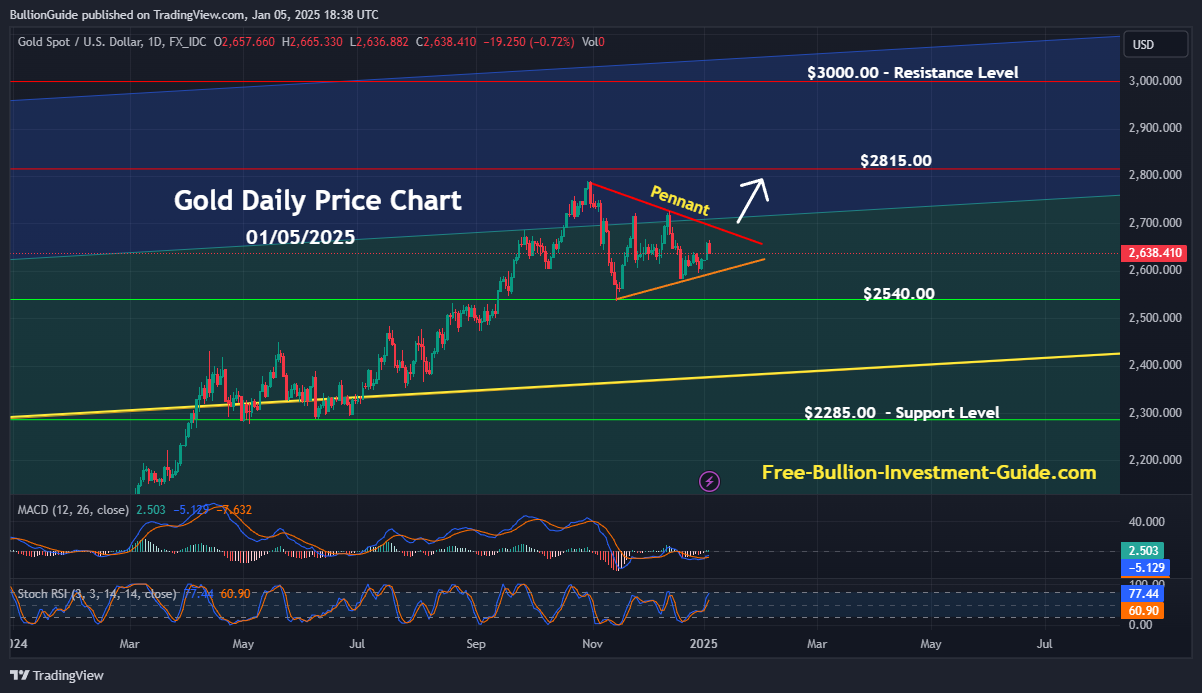
Task: Open the Free-Bullion-Investment-Guide.com text
Action: [929, 472]
